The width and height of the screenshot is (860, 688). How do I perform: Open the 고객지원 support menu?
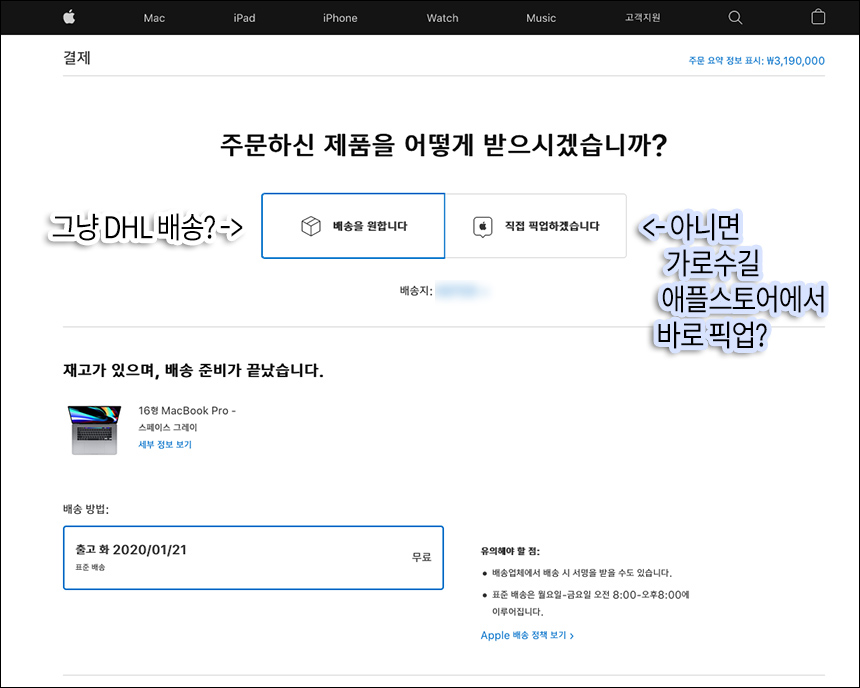(642, 18)
